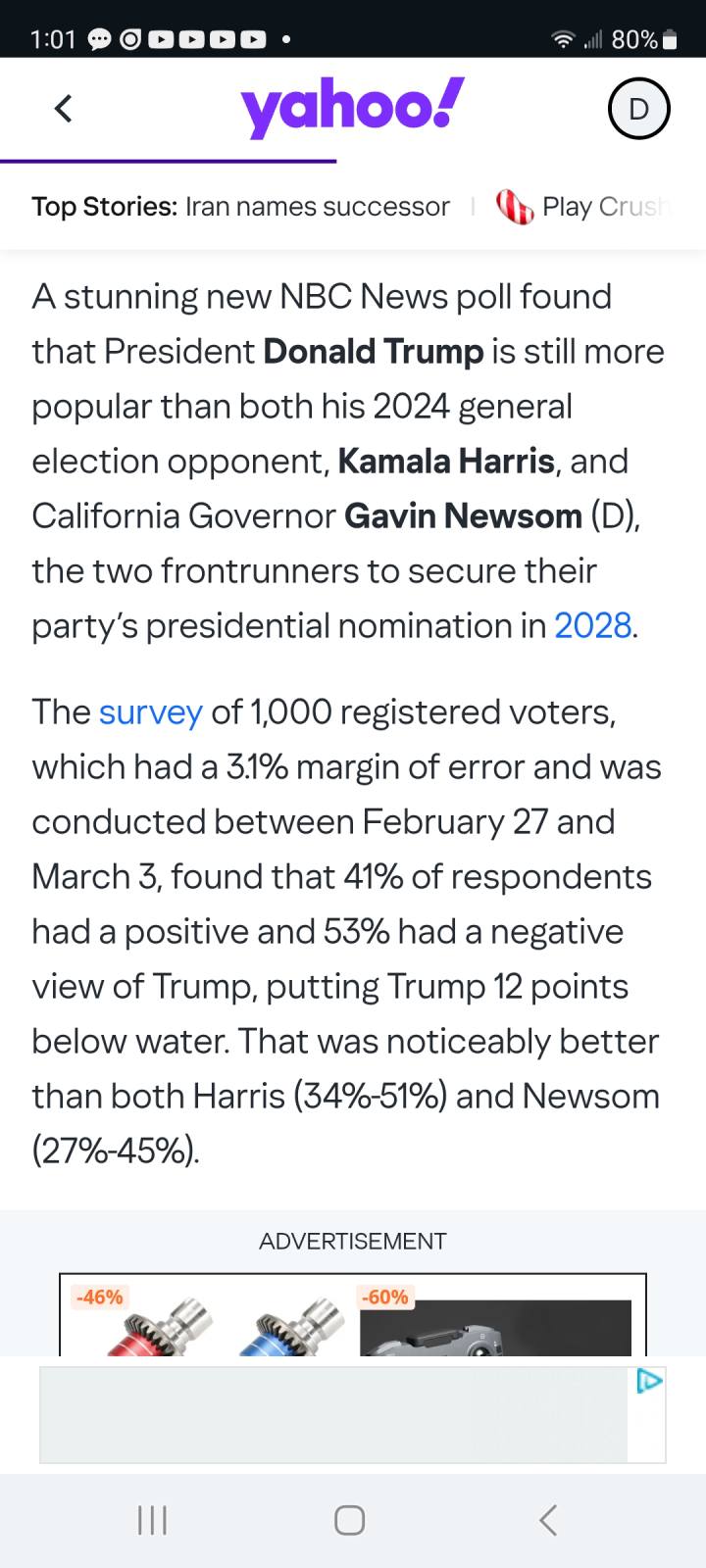Tap the striped candy Play Crush icon

pos(515,207)
